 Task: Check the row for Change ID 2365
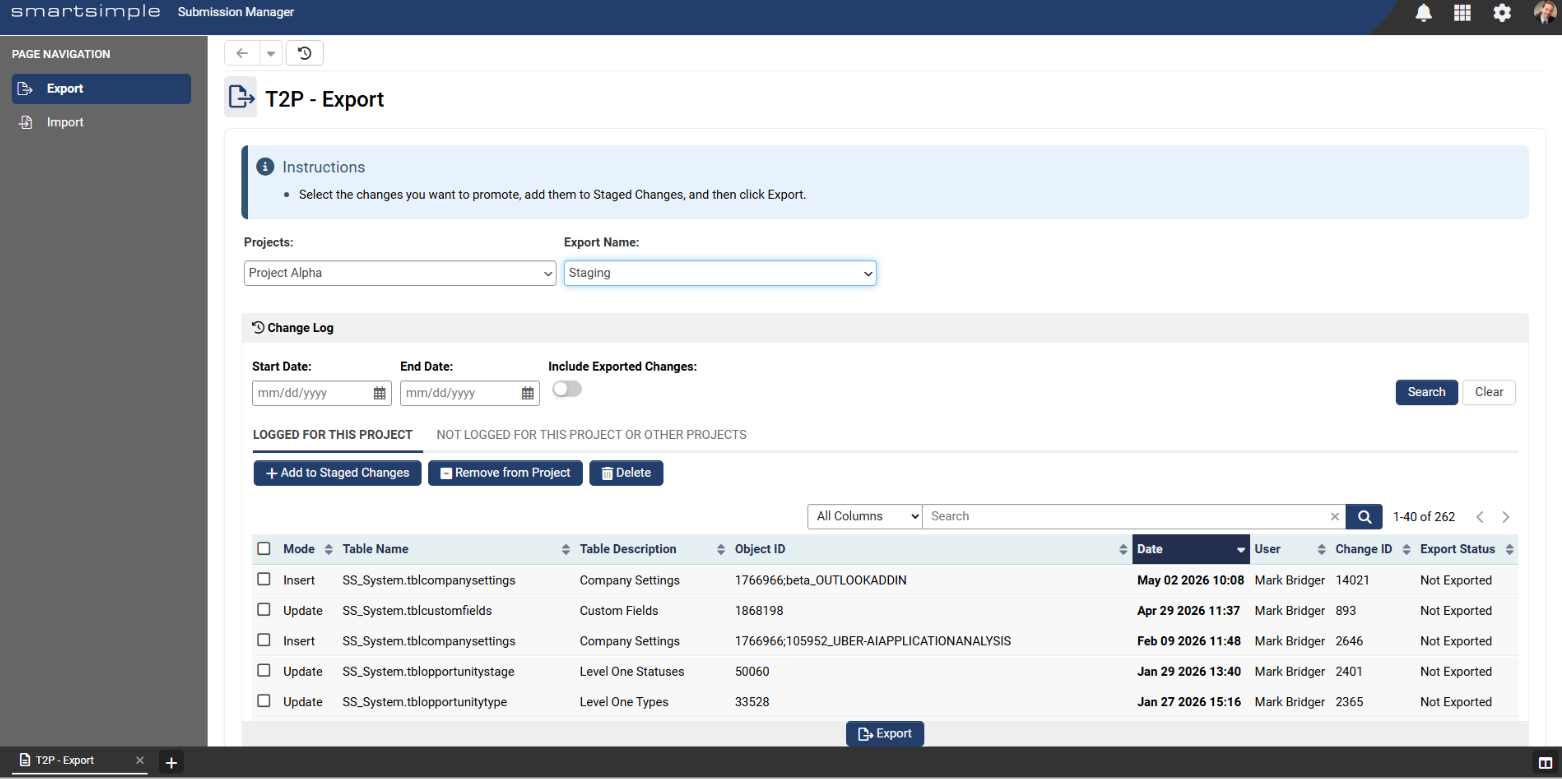264,701
